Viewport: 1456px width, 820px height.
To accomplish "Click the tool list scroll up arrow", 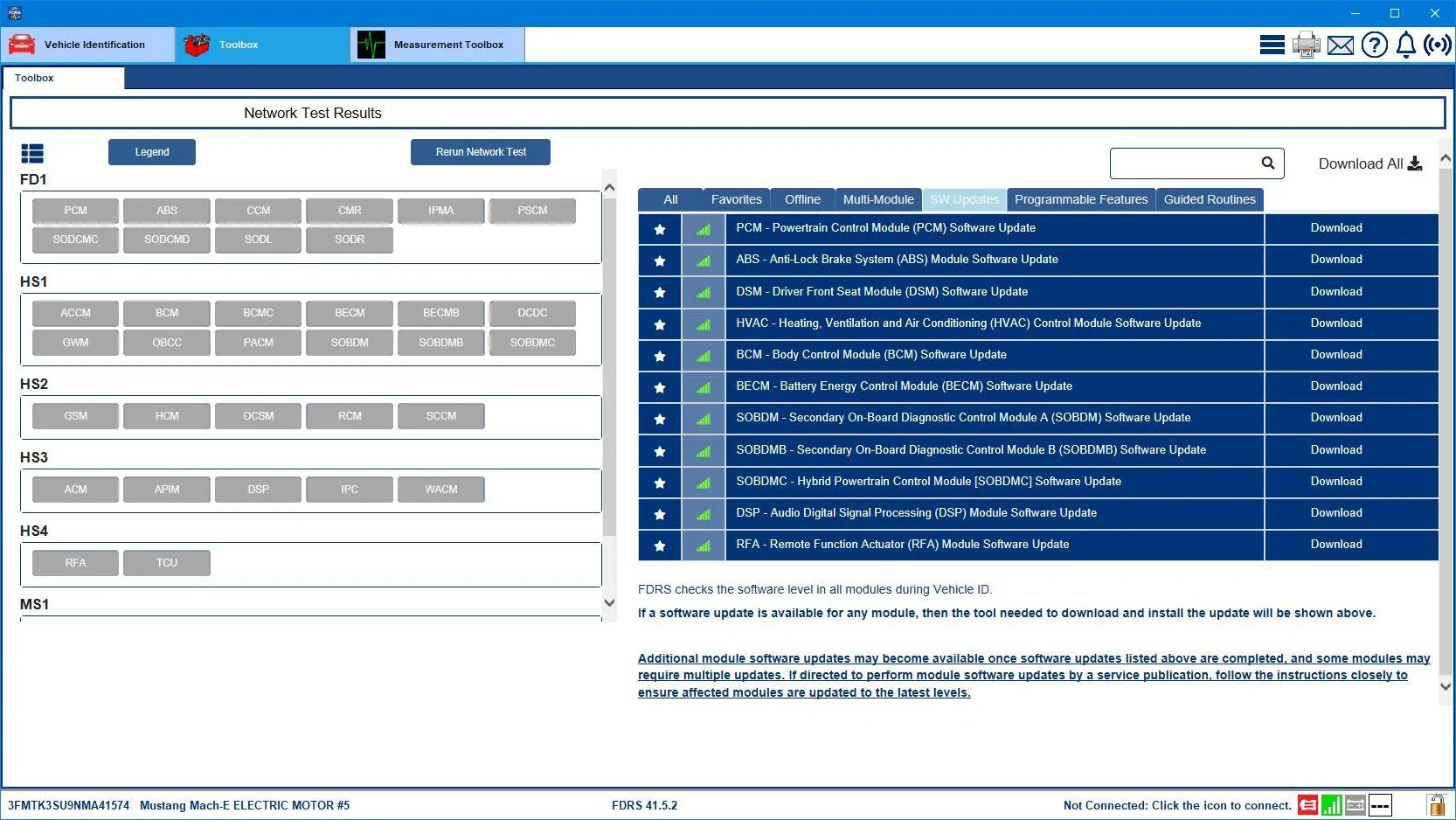I will [1446, 158].
